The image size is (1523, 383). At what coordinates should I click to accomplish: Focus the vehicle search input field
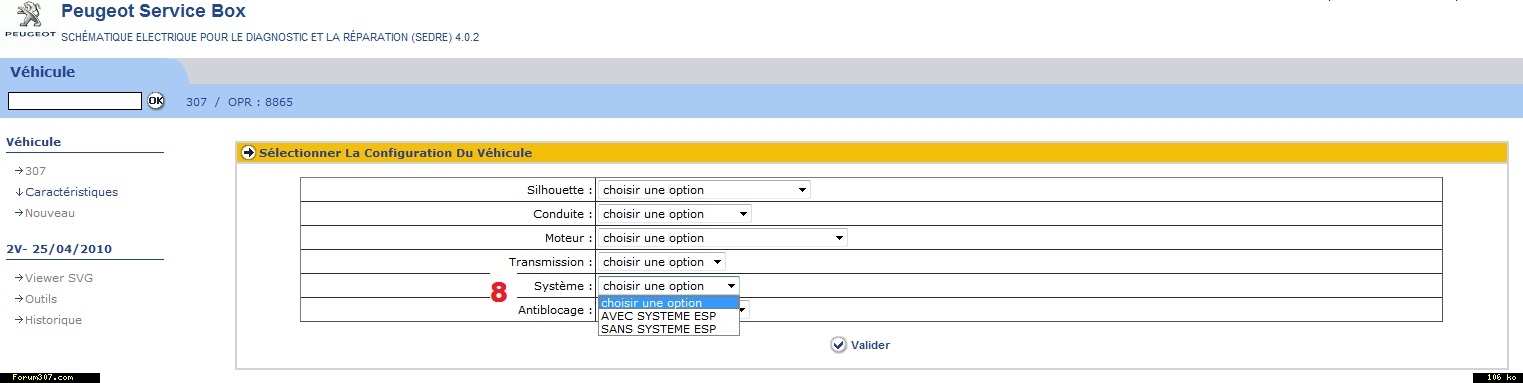75,101
